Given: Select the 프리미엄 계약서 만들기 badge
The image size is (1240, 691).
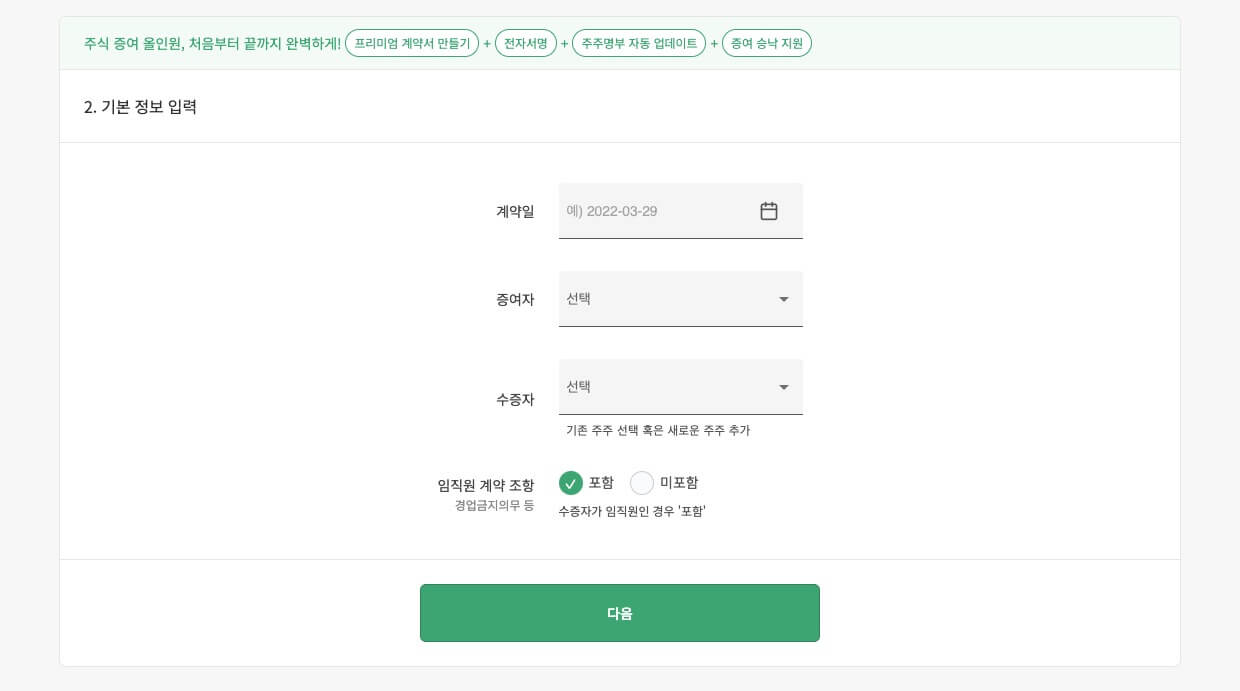Looking at the screenshot, I should click(411, 43).
